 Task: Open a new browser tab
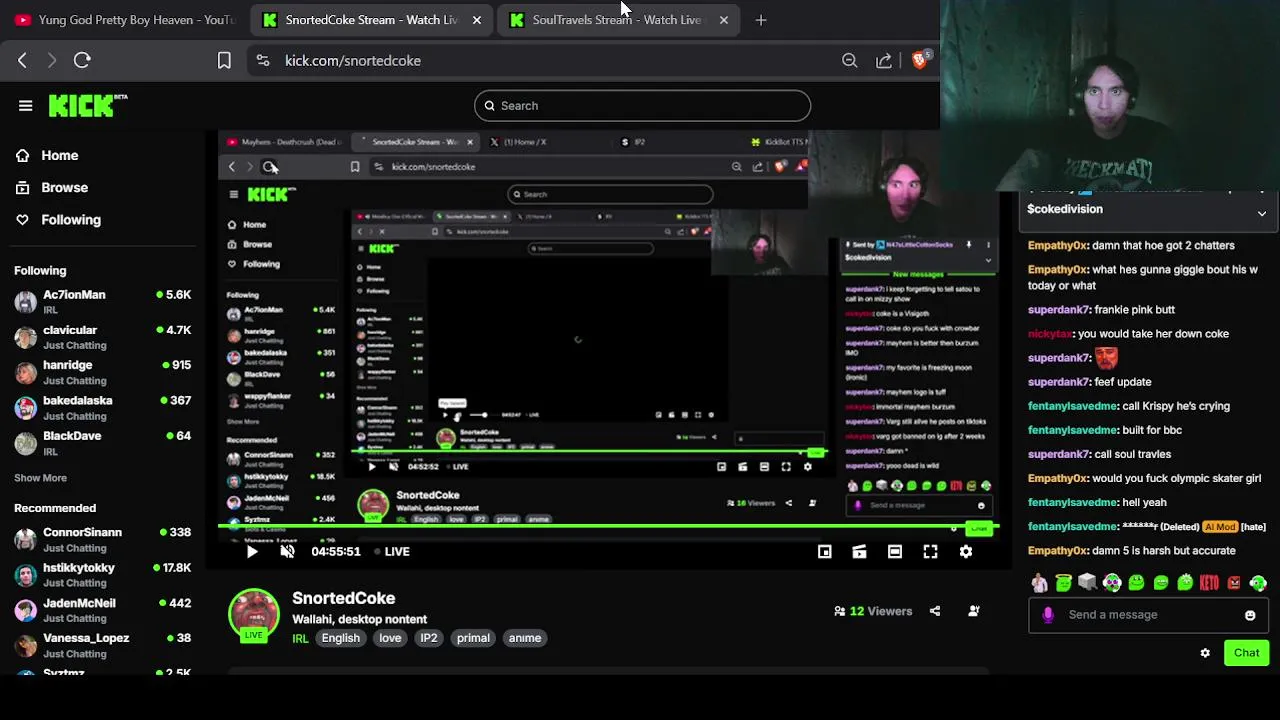pos(761,20)
